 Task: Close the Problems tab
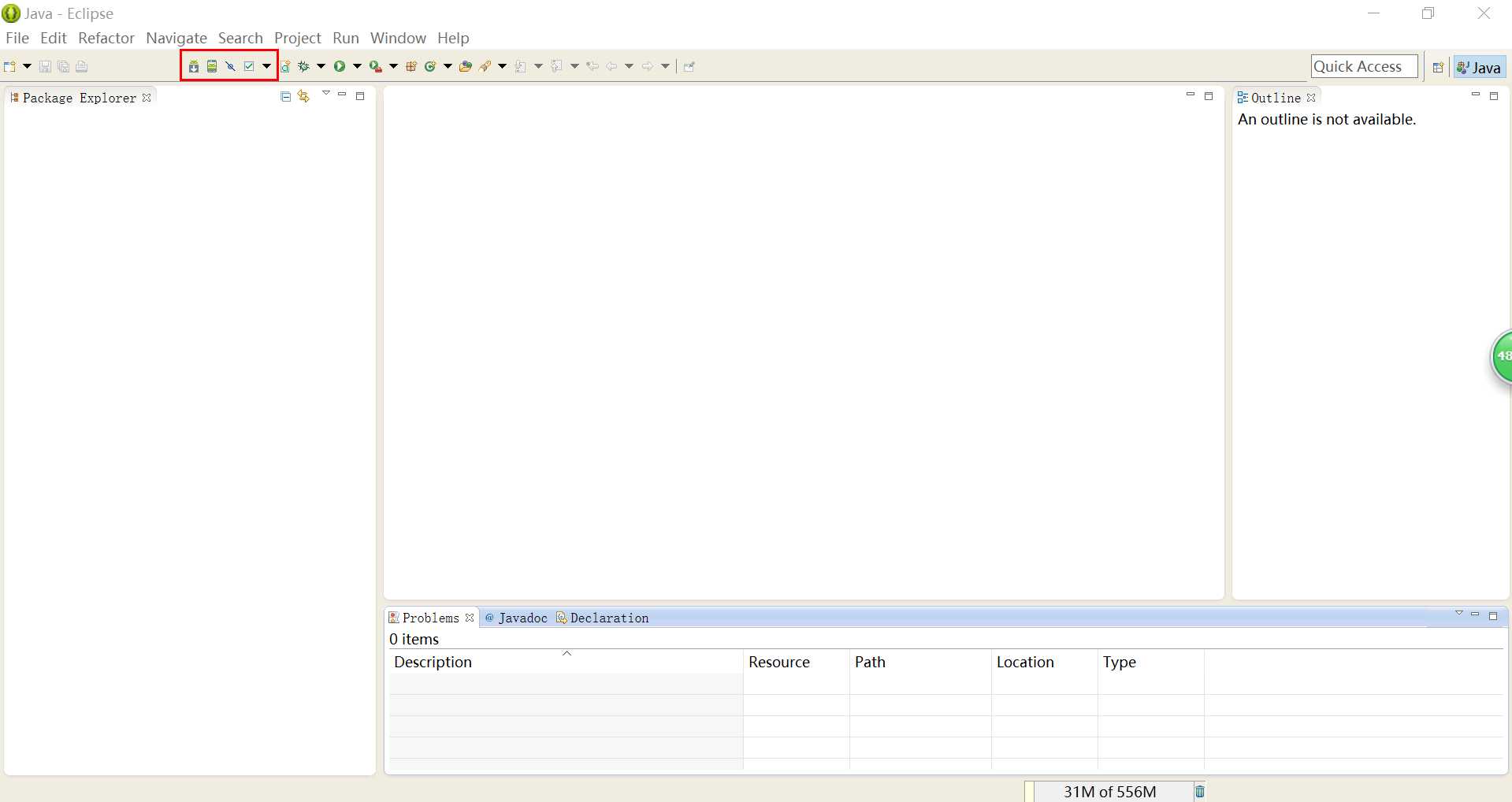(x=470, y=618)
